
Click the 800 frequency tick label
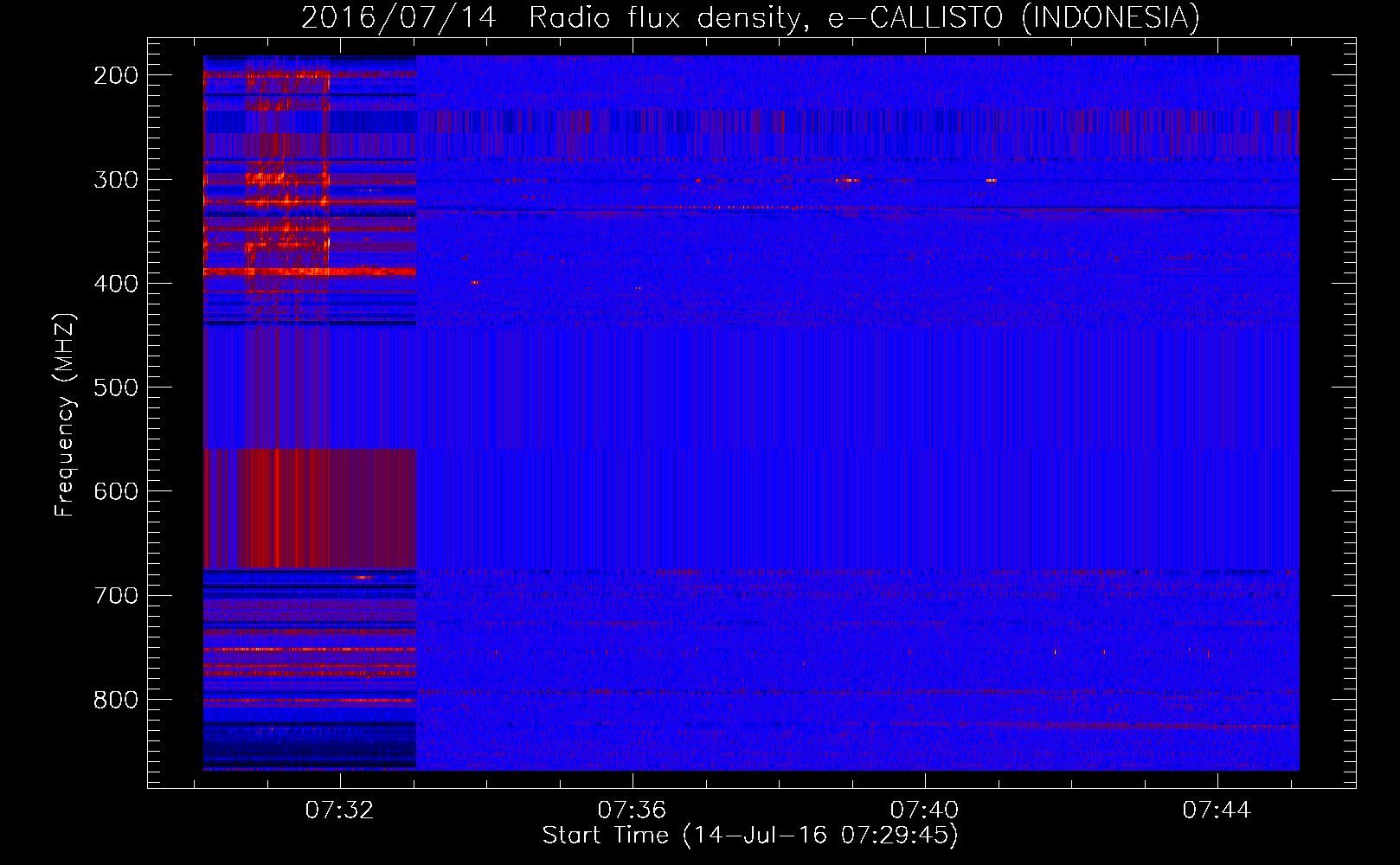[116, 699]
